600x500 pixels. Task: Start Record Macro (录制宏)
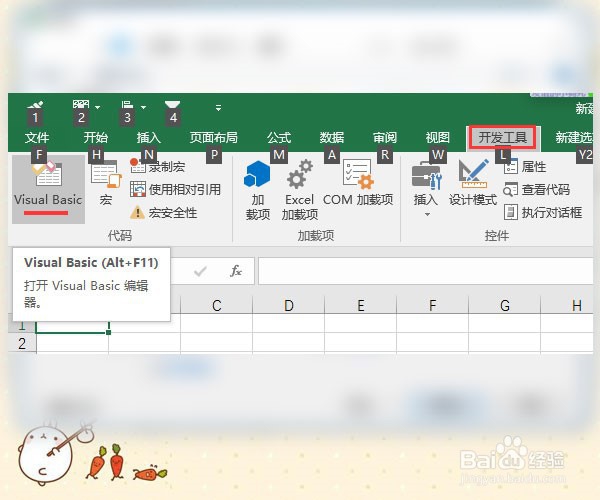[158, 167]
